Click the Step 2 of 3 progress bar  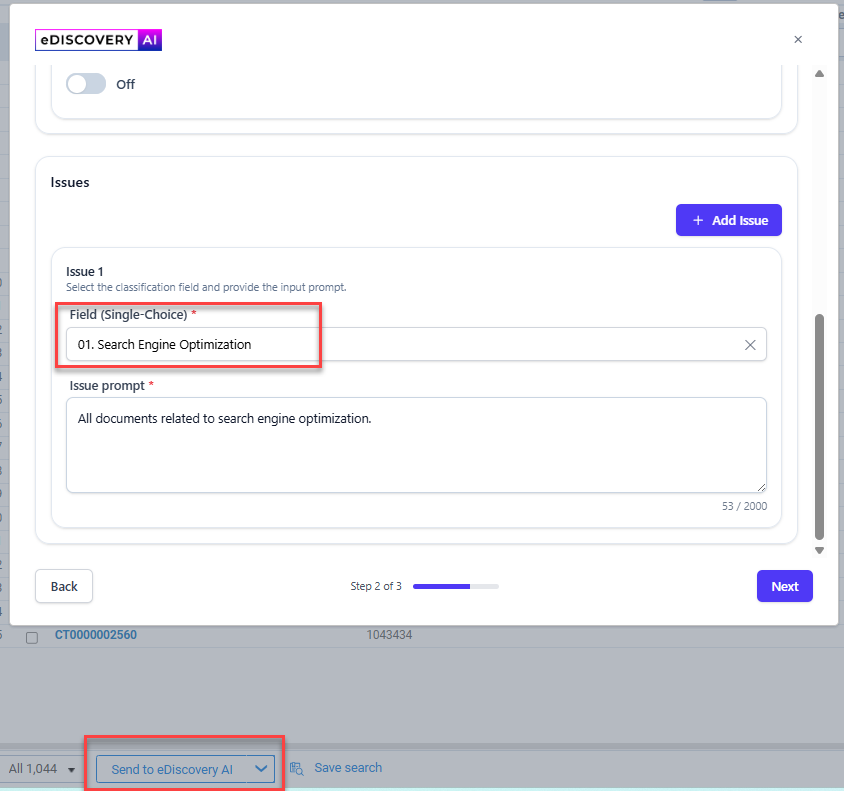pos(455,586)
